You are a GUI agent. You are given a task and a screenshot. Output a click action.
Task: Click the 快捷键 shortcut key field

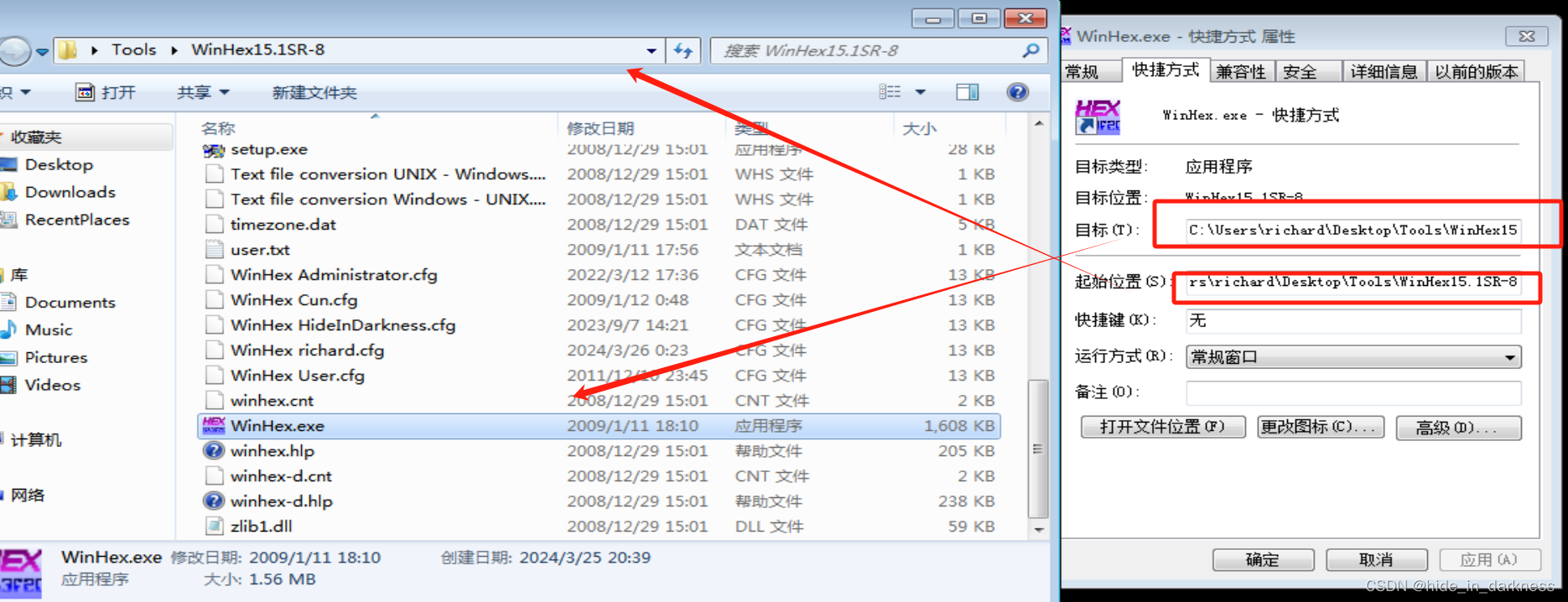pos(1353,320)
